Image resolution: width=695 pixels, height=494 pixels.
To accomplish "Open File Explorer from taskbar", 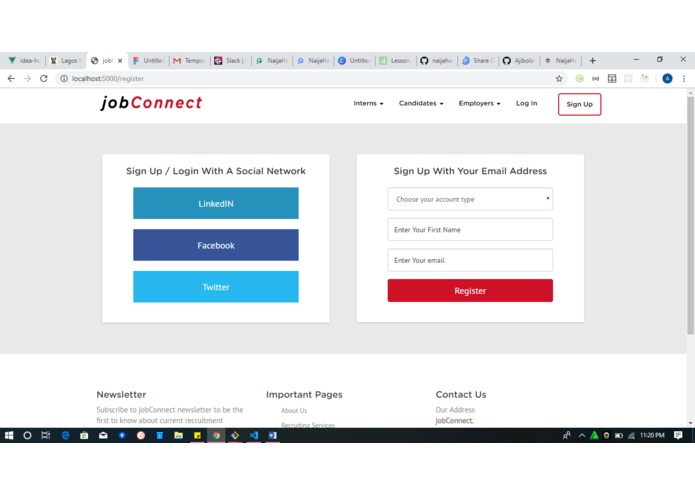I will [x=178, y=436].
